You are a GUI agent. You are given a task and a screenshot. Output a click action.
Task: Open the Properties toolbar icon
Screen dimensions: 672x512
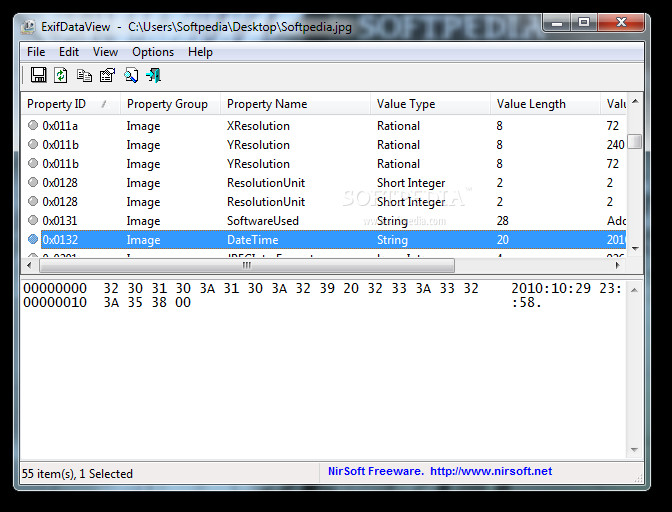tap(107, 75)
